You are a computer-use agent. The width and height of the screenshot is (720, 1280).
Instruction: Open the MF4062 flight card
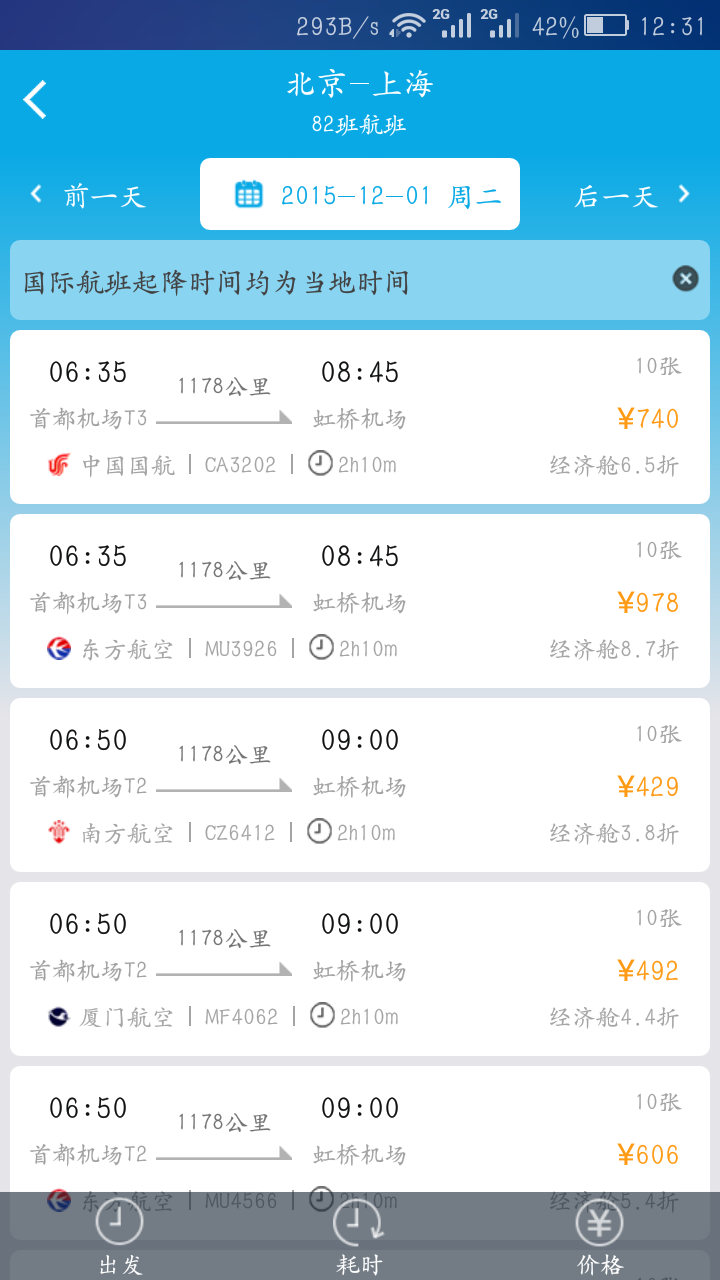pyautogui.click(x=360, y=968)
